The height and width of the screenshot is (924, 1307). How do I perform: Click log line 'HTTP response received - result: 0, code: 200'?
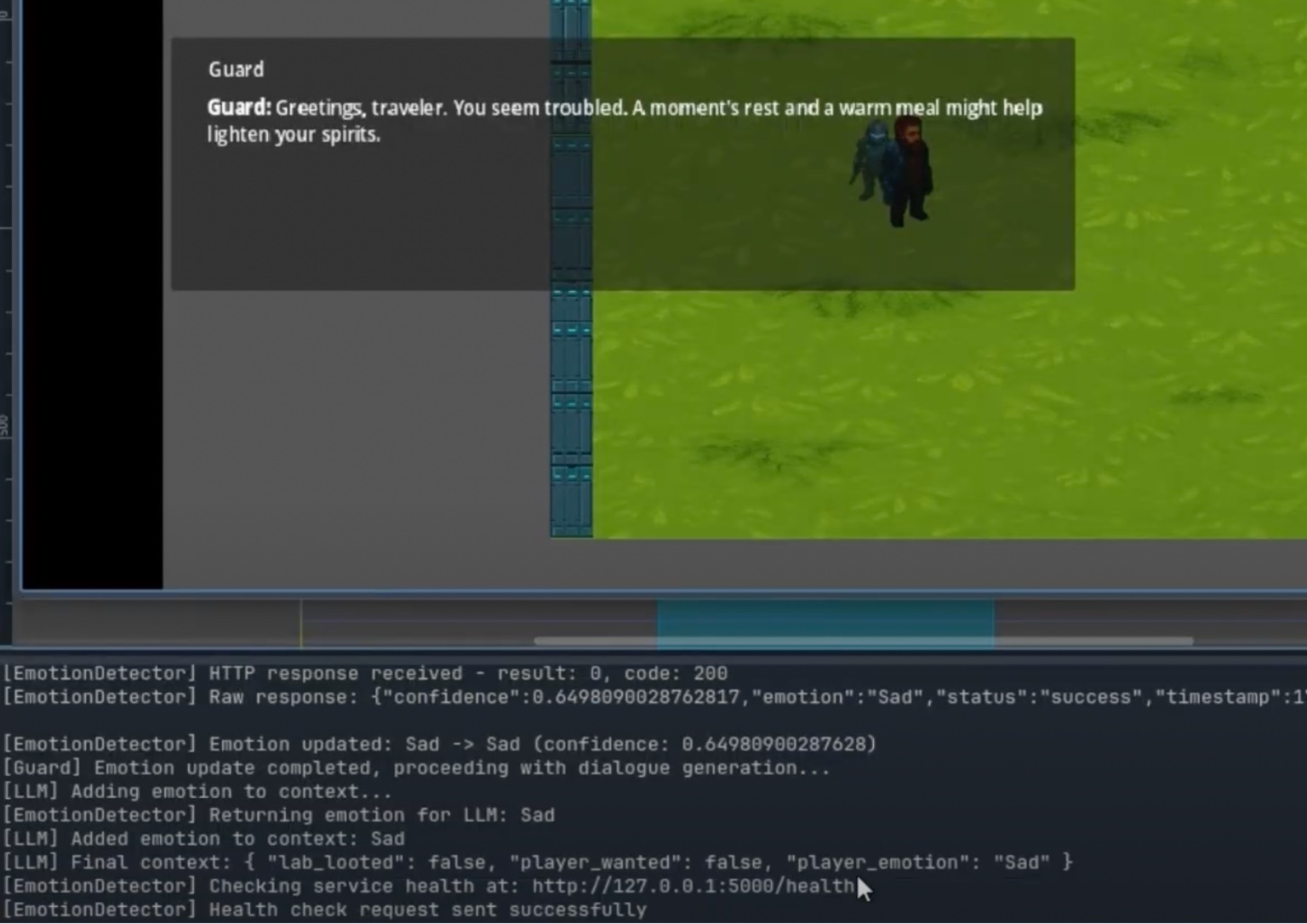(x=365, y=674)
